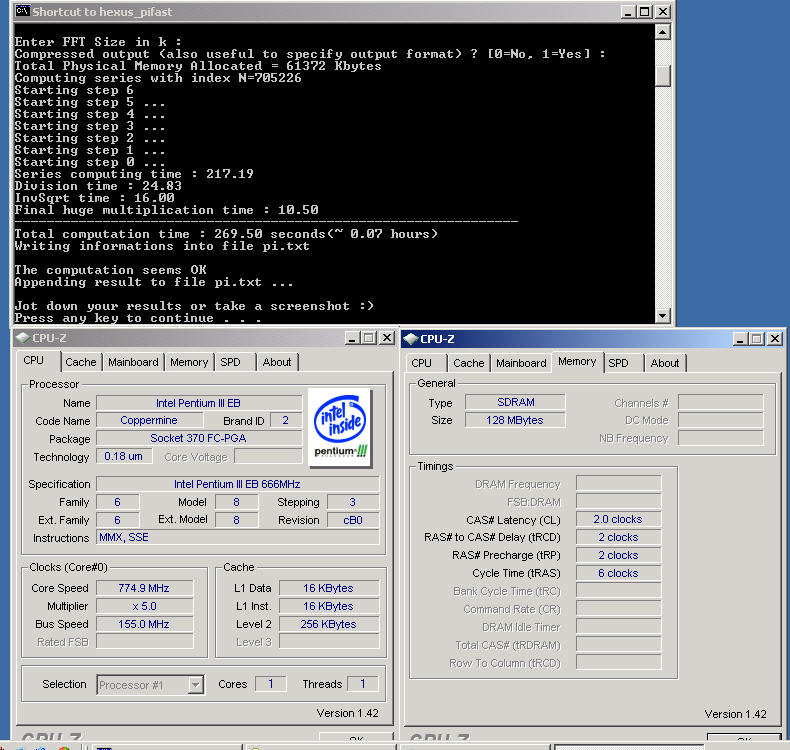
Task: Close the right CPU-Z window
Action: click(775, 339)
